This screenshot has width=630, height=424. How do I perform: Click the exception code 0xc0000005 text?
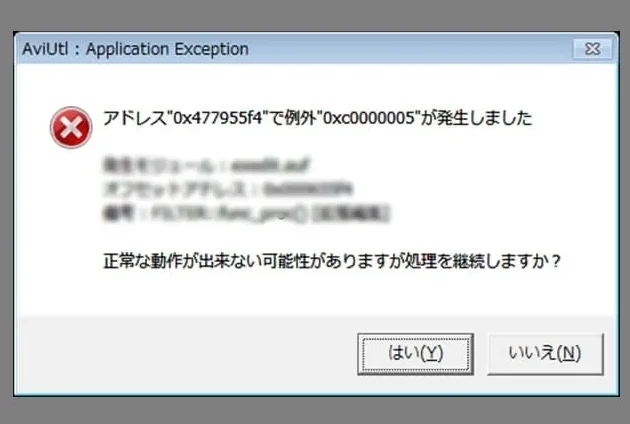368,119
